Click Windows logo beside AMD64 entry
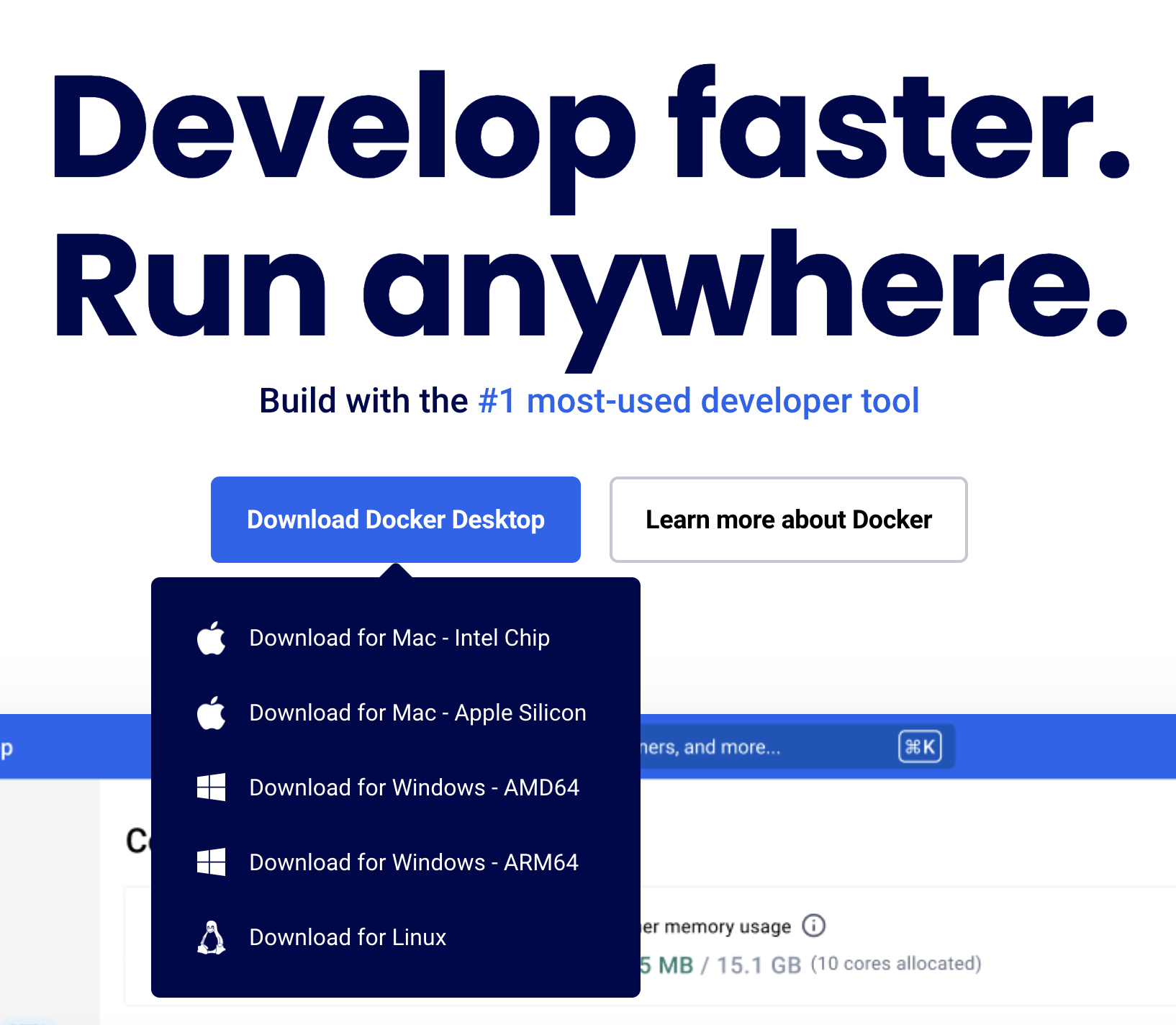The width and height of the screenshot is (1176, 1025). [x=211, y=787]
